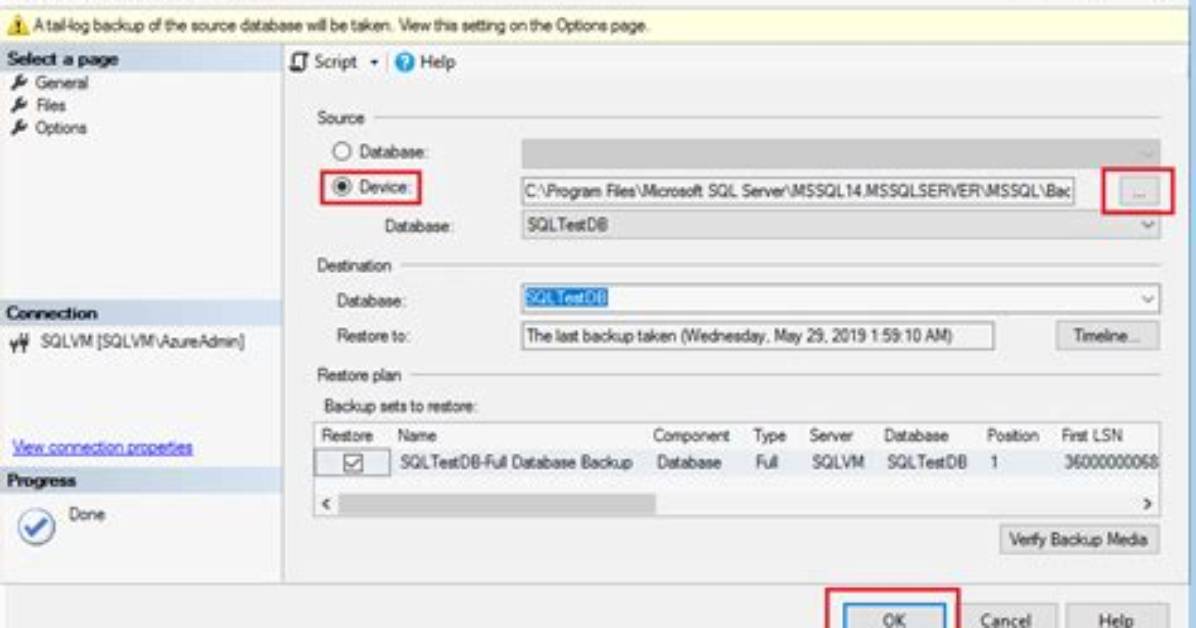Select the Database source radio button
The image size is (1196, 628).
click(x=342, y=151)
